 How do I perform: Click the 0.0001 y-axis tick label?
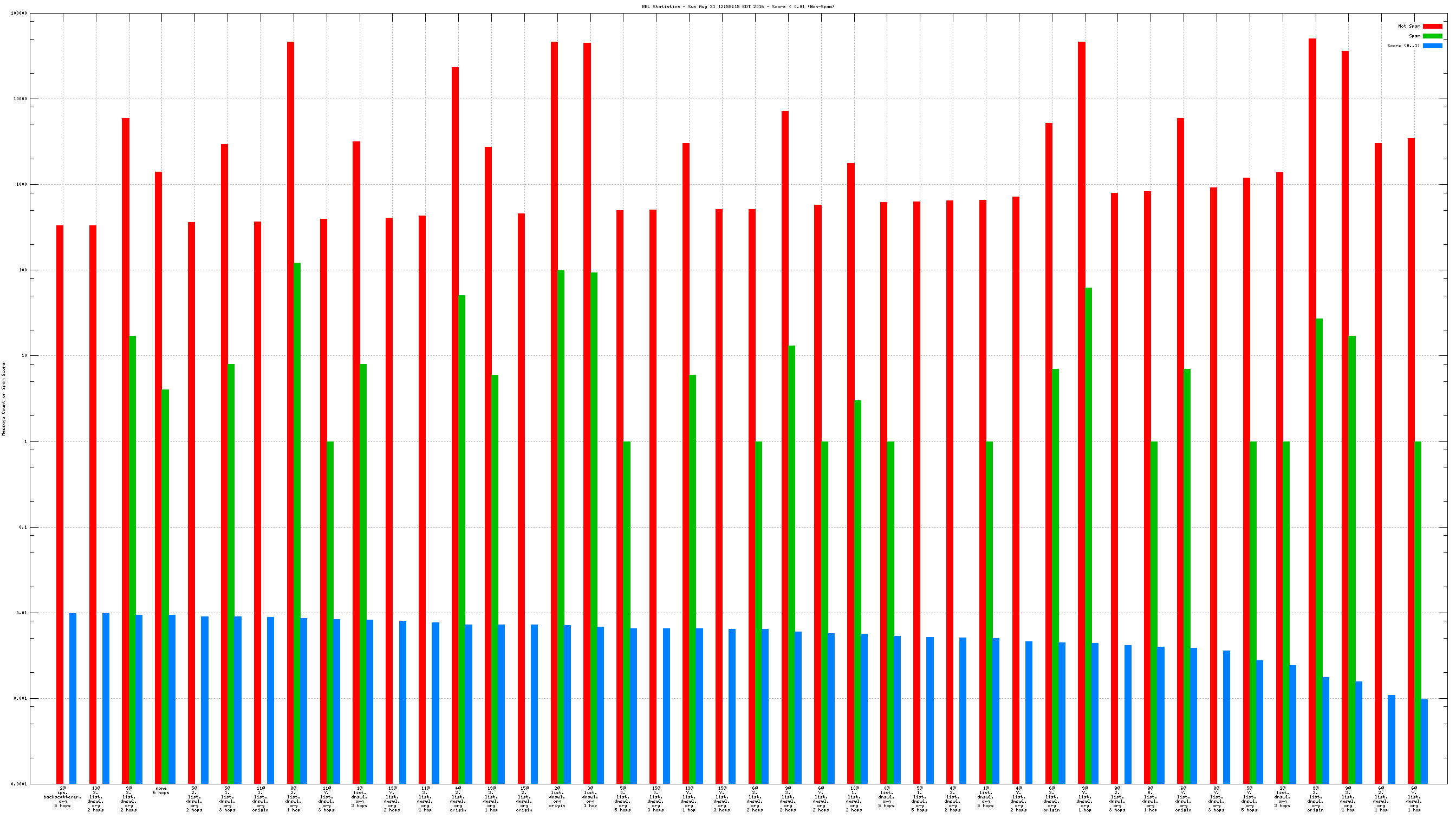(18, 784)
